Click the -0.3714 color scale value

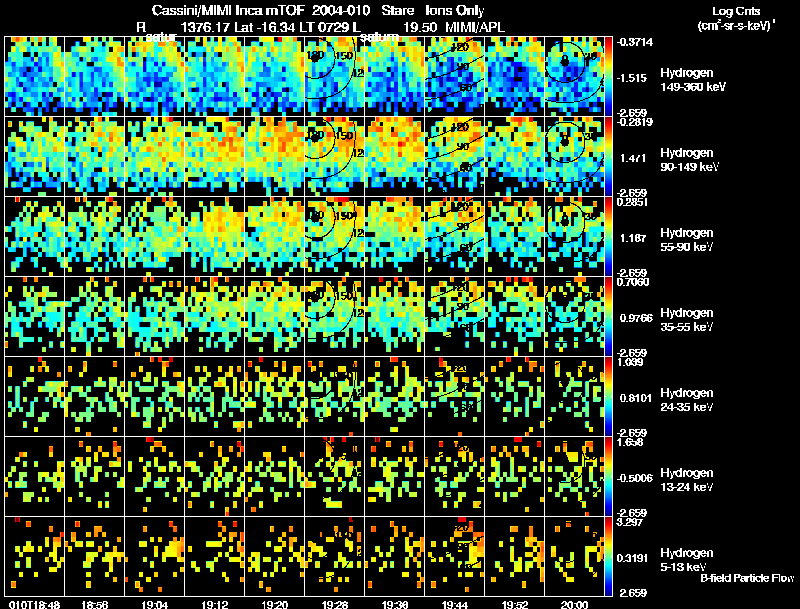click(x=635, y=42)
